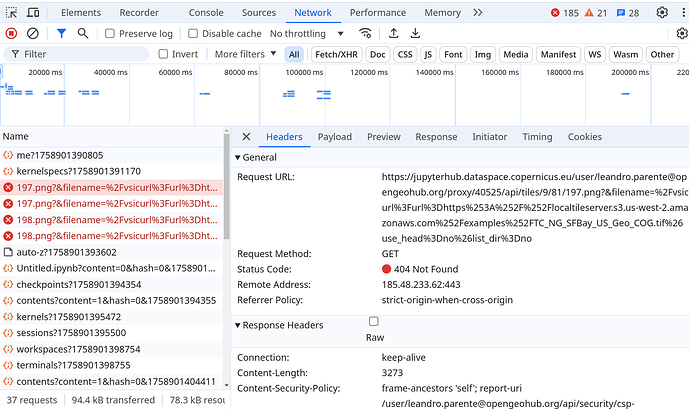The image size is (689, 409).
Task: Open the network search magnifier
Action: pyautogui.click(x=83, y=33)
